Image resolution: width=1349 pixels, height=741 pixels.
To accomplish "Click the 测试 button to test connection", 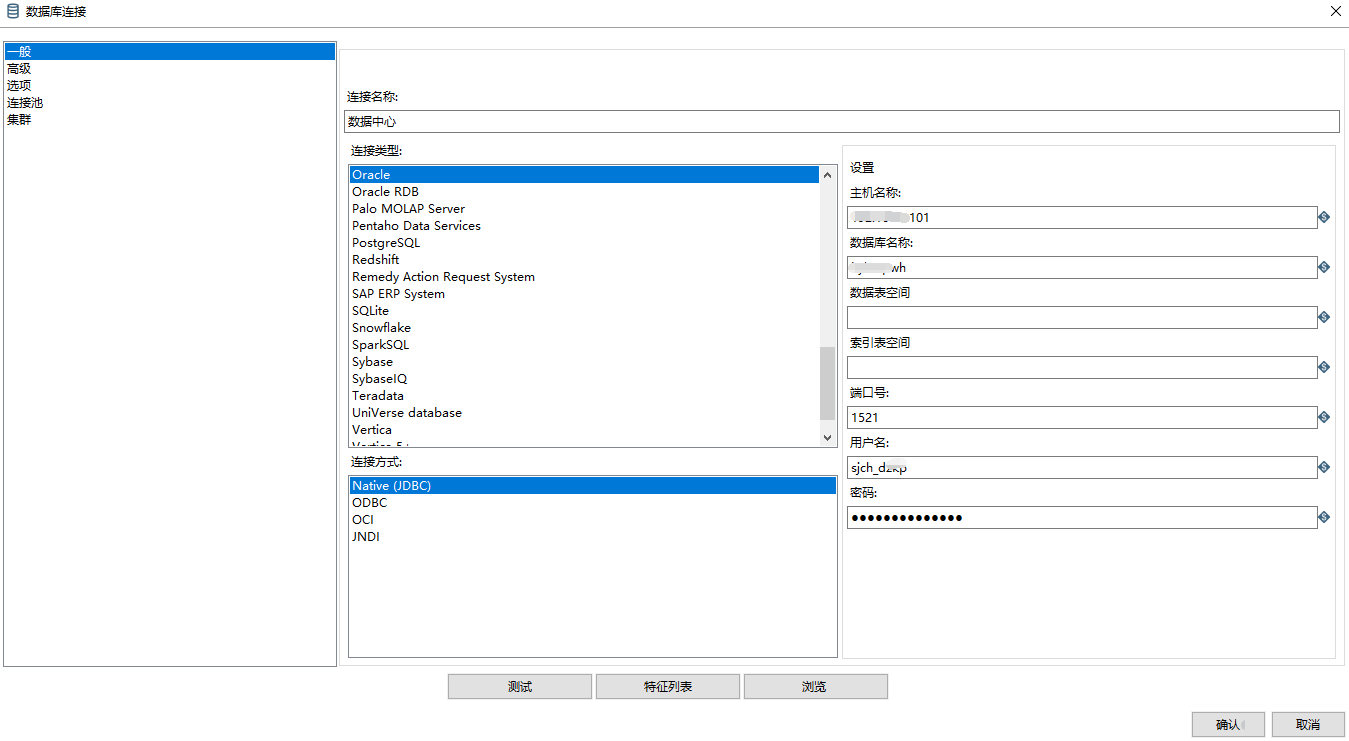I will pyautogui.click(x=519, y=686).
